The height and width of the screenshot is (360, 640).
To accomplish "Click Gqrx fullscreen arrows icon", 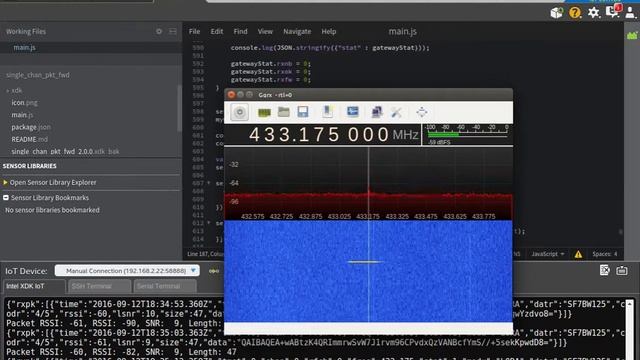I will pos(422,112).
